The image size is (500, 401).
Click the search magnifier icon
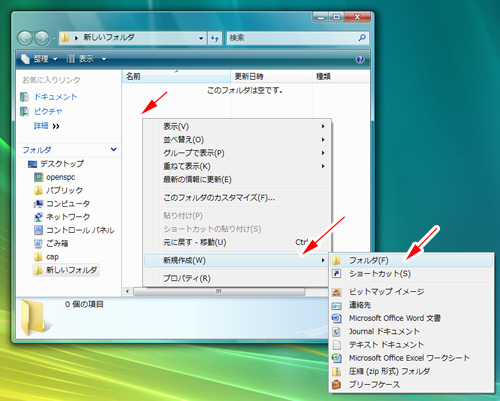(x=362, y=38)
